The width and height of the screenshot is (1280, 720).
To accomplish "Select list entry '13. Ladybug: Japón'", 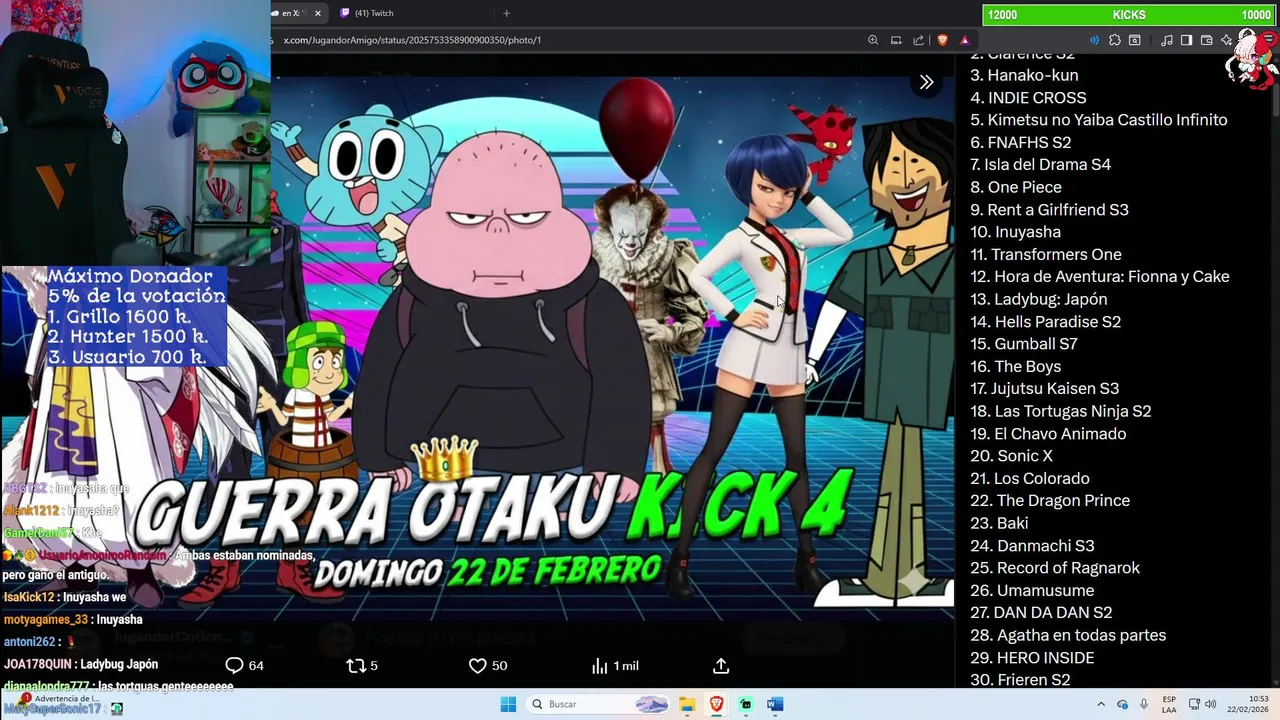I will click(1038, 299).
